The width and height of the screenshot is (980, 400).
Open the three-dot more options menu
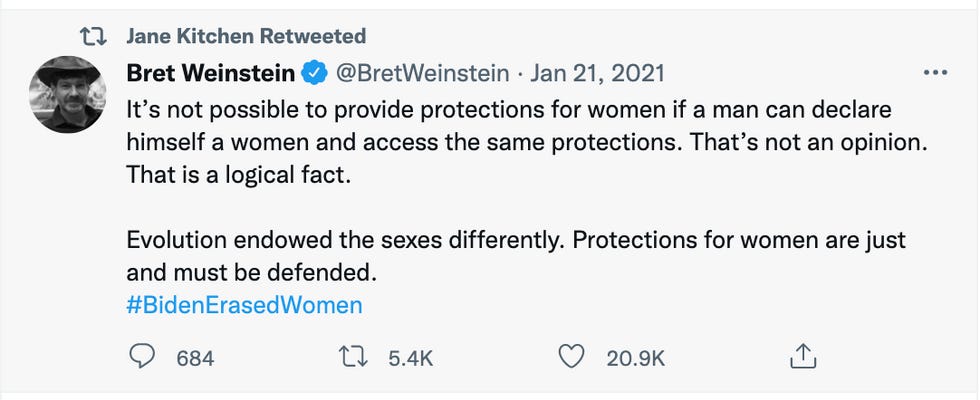pos(935,73)
